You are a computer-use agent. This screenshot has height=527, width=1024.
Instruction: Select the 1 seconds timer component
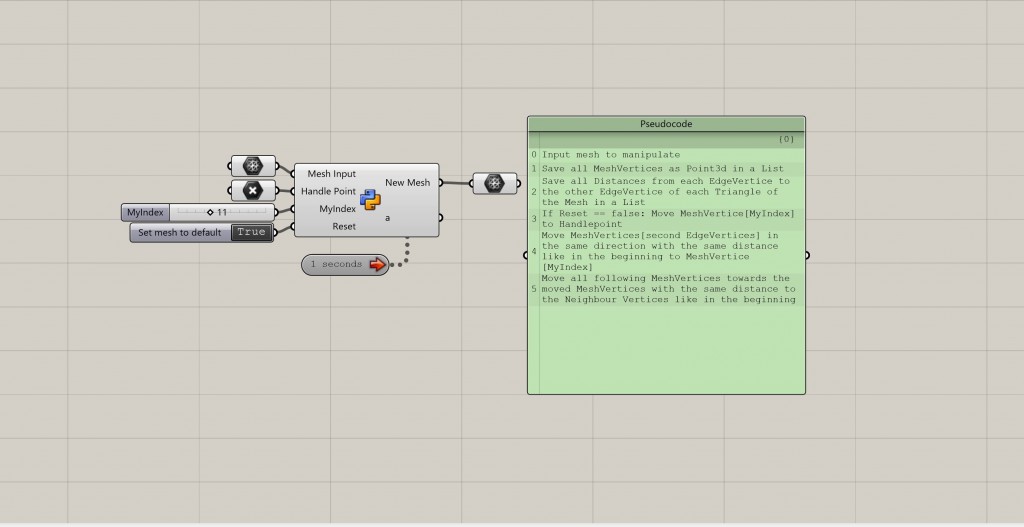tap(334, 264)
